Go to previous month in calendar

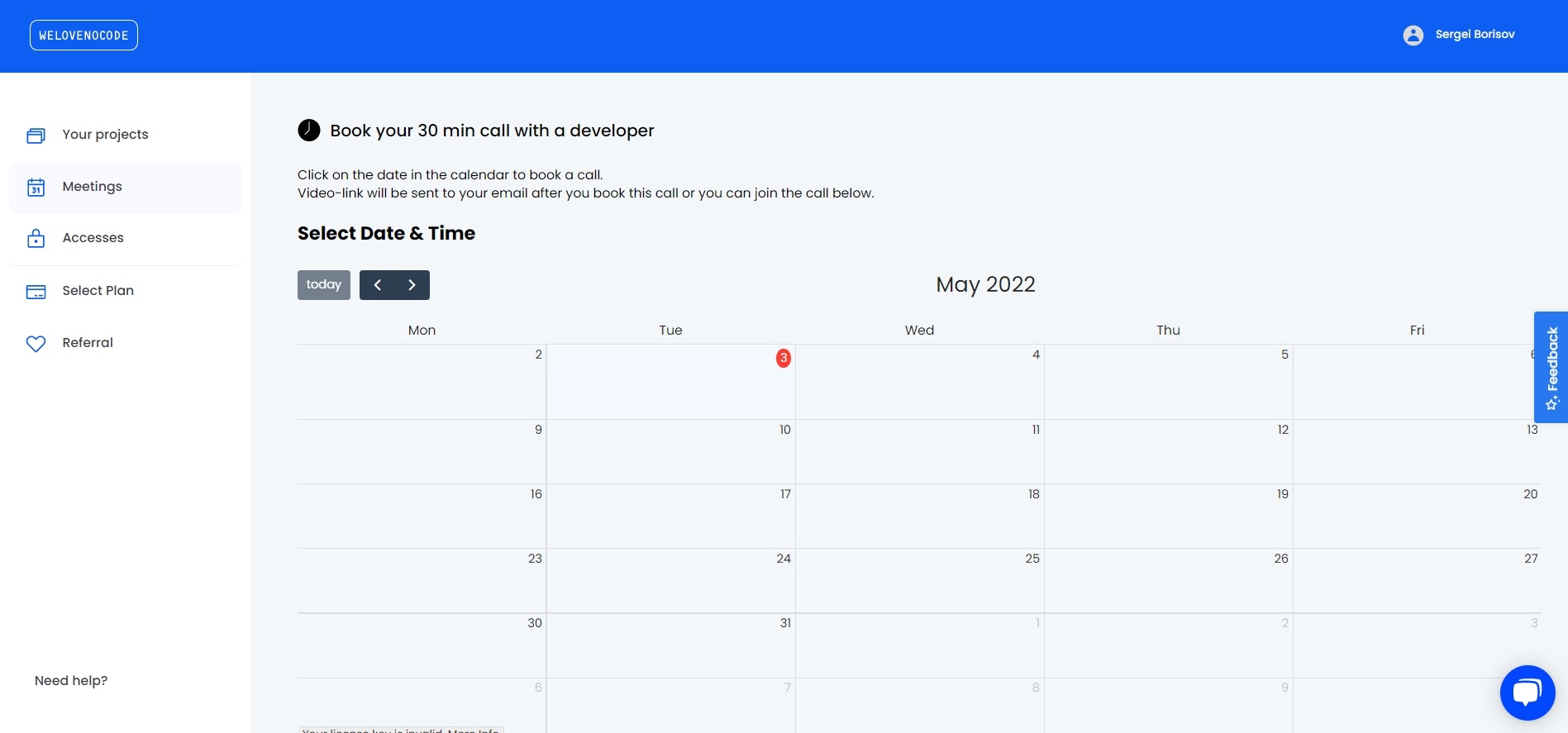pyautogui.click(x=378, y=285)
